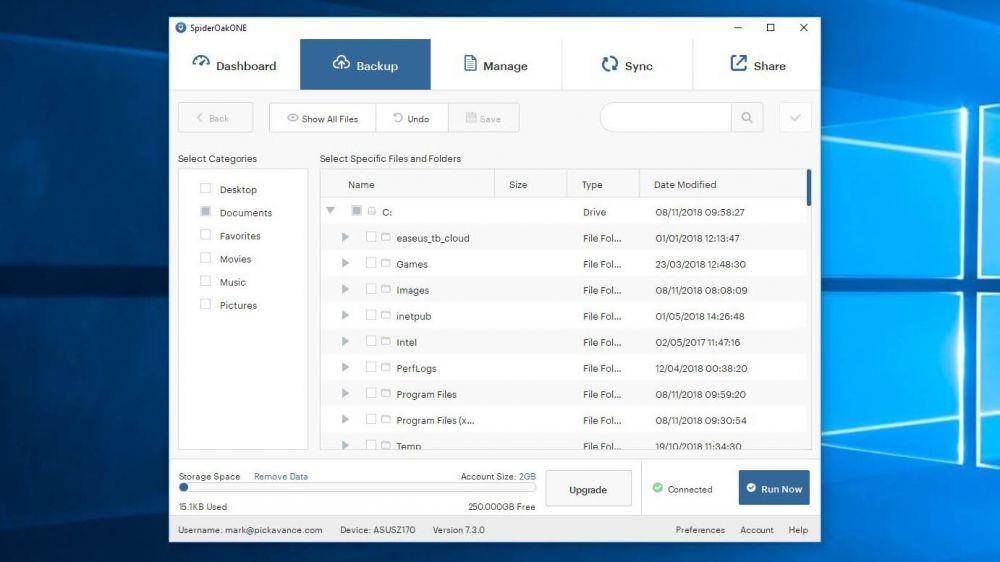This screenshot has width=1000, height=562.
Task: Select the Music category checkbox
Action: [x=205, y=281]
